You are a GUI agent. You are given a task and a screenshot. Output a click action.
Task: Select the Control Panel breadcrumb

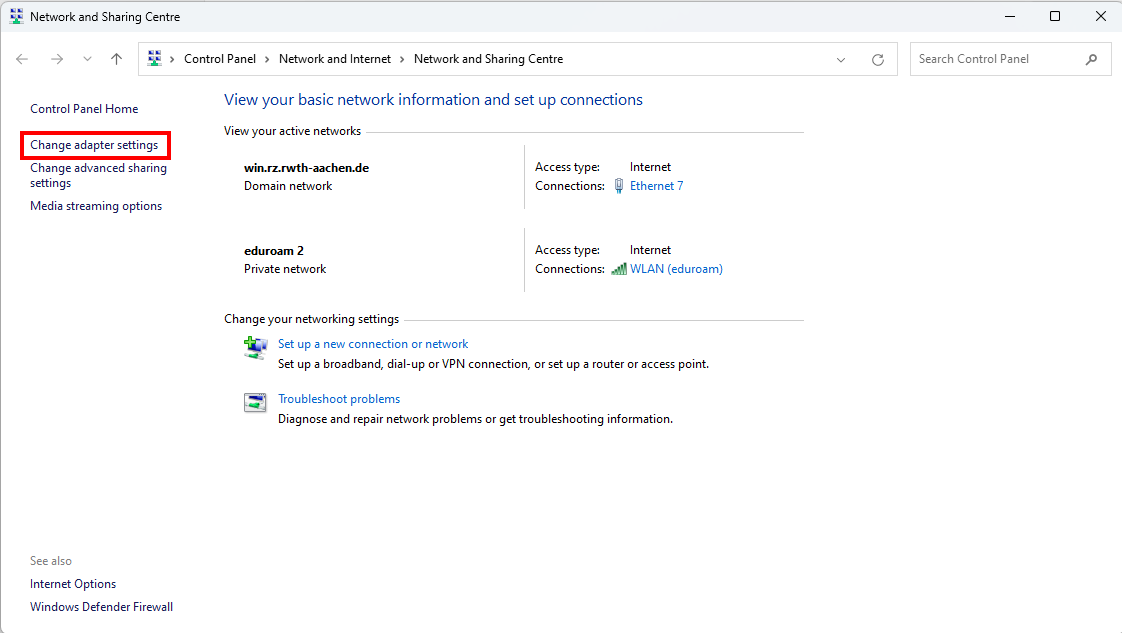[220, 59]
